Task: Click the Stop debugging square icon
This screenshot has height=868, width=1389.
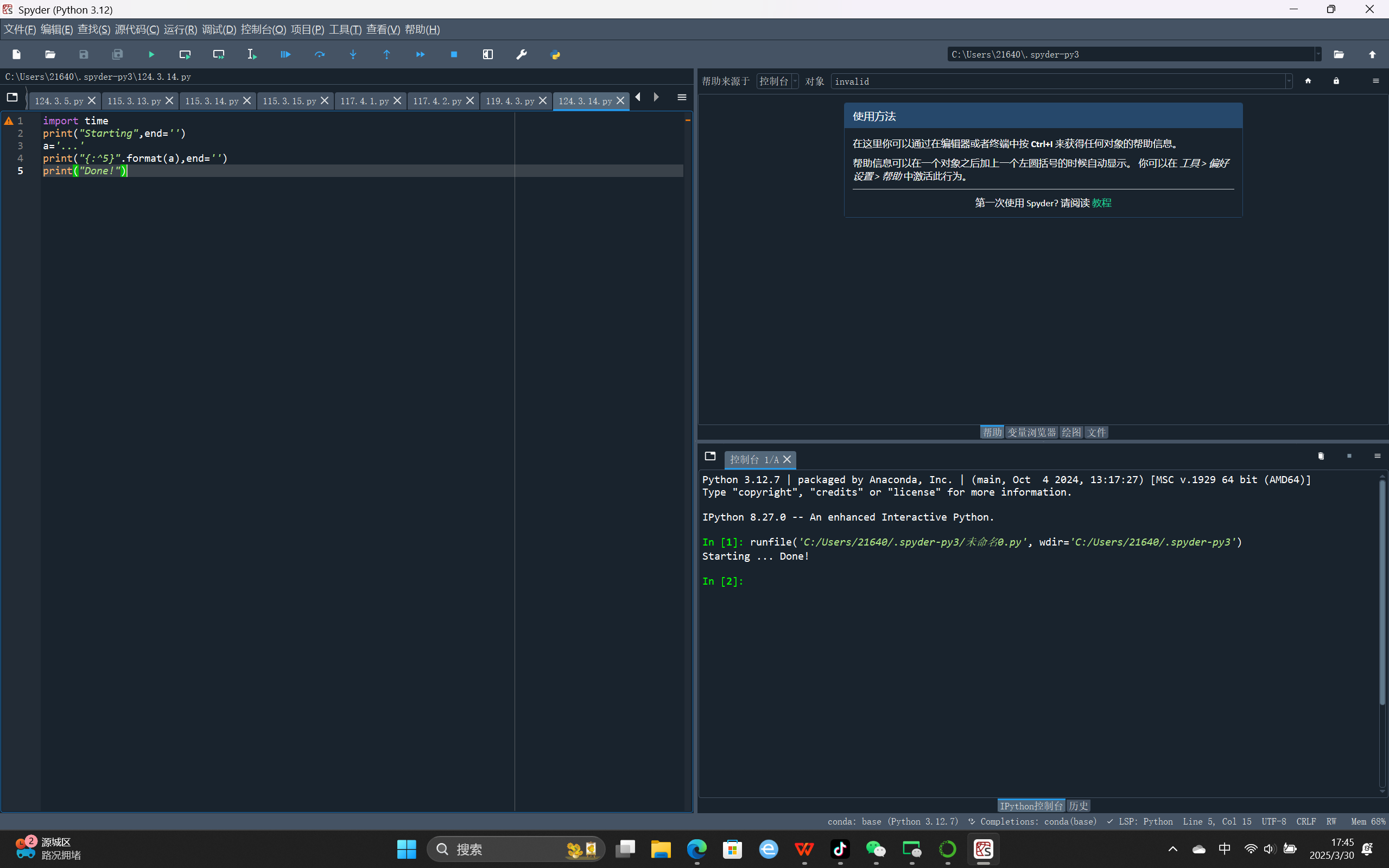Action: coord(454,54)
